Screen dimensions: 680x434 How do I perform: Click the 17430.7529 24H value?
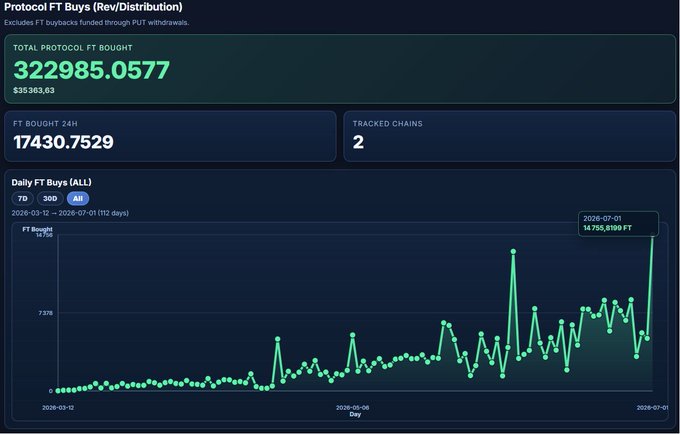pos(63,142)
